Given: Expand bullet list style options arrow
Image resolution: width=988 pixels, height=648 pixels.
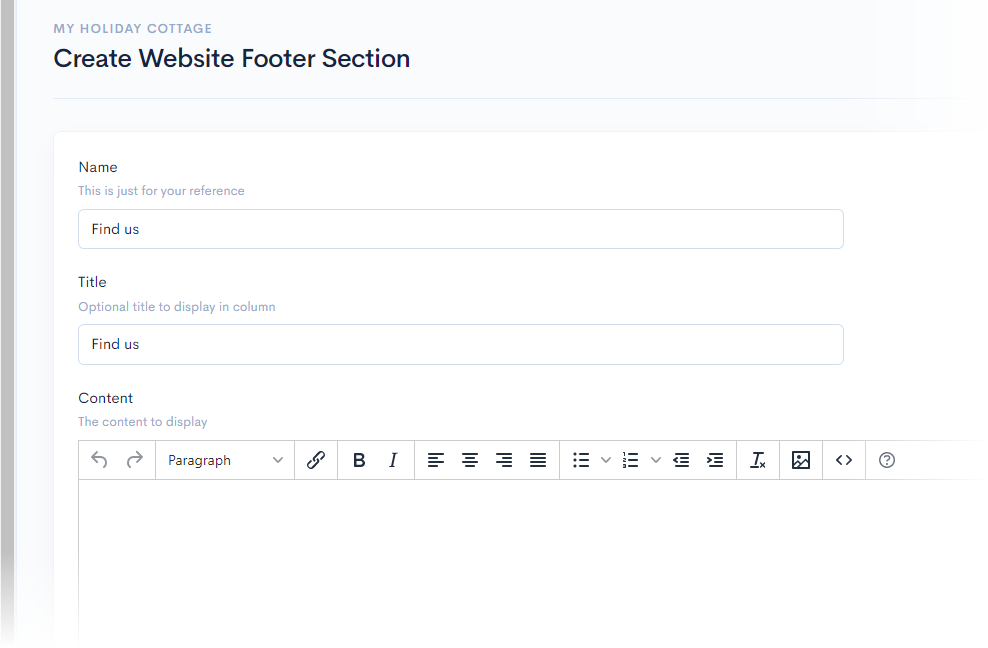Looking at the screenshot, I should pos(606,460).
